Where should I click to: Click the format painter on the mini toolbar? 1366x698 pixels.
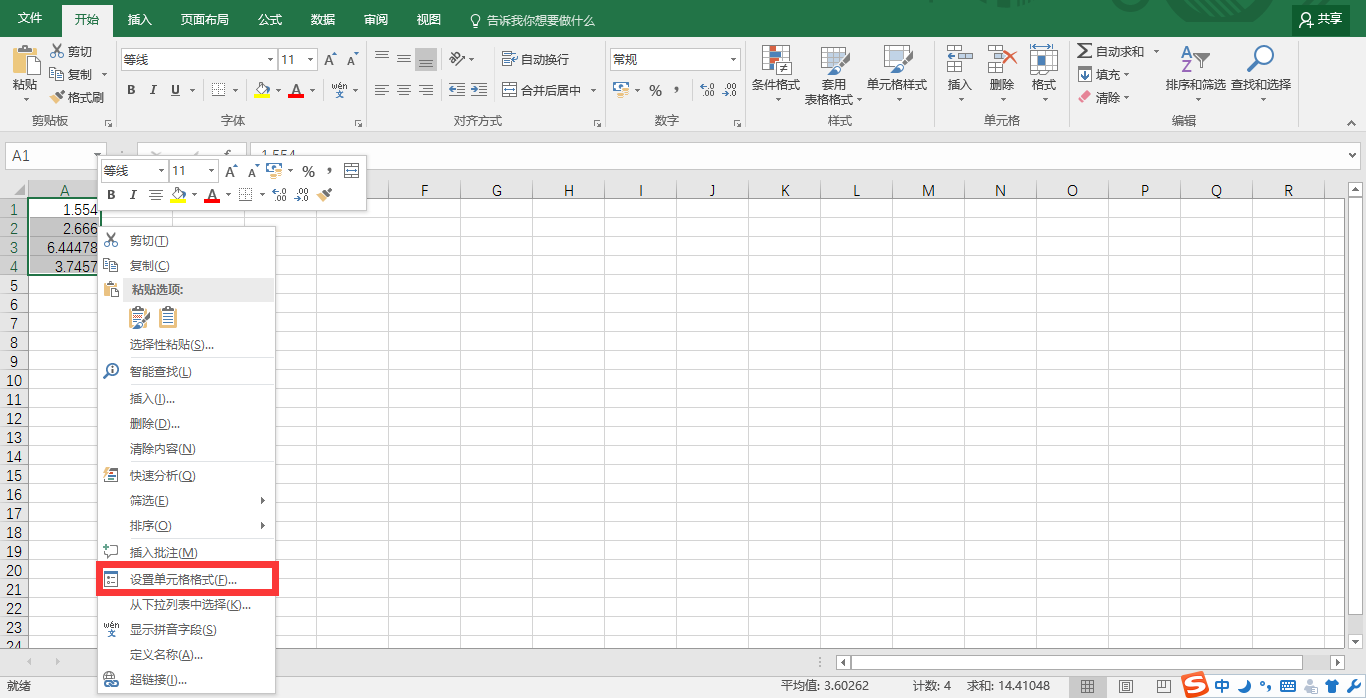(x=324, y=195)
